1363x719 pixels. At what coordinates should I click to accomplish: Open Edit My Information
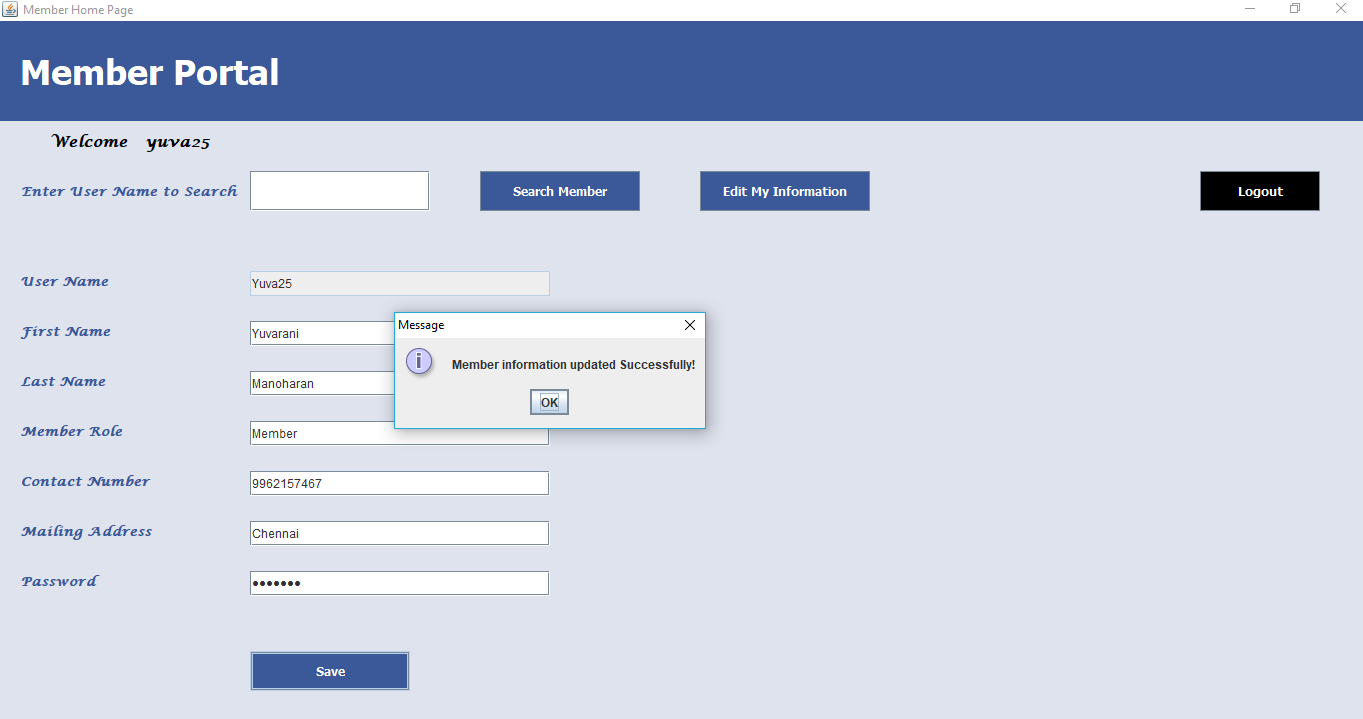[784, 191]
